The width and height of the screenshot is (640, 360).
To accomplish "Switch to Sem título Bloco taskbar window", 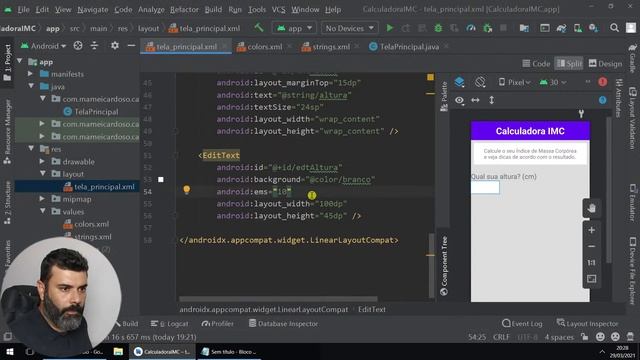I will [229, 351].
